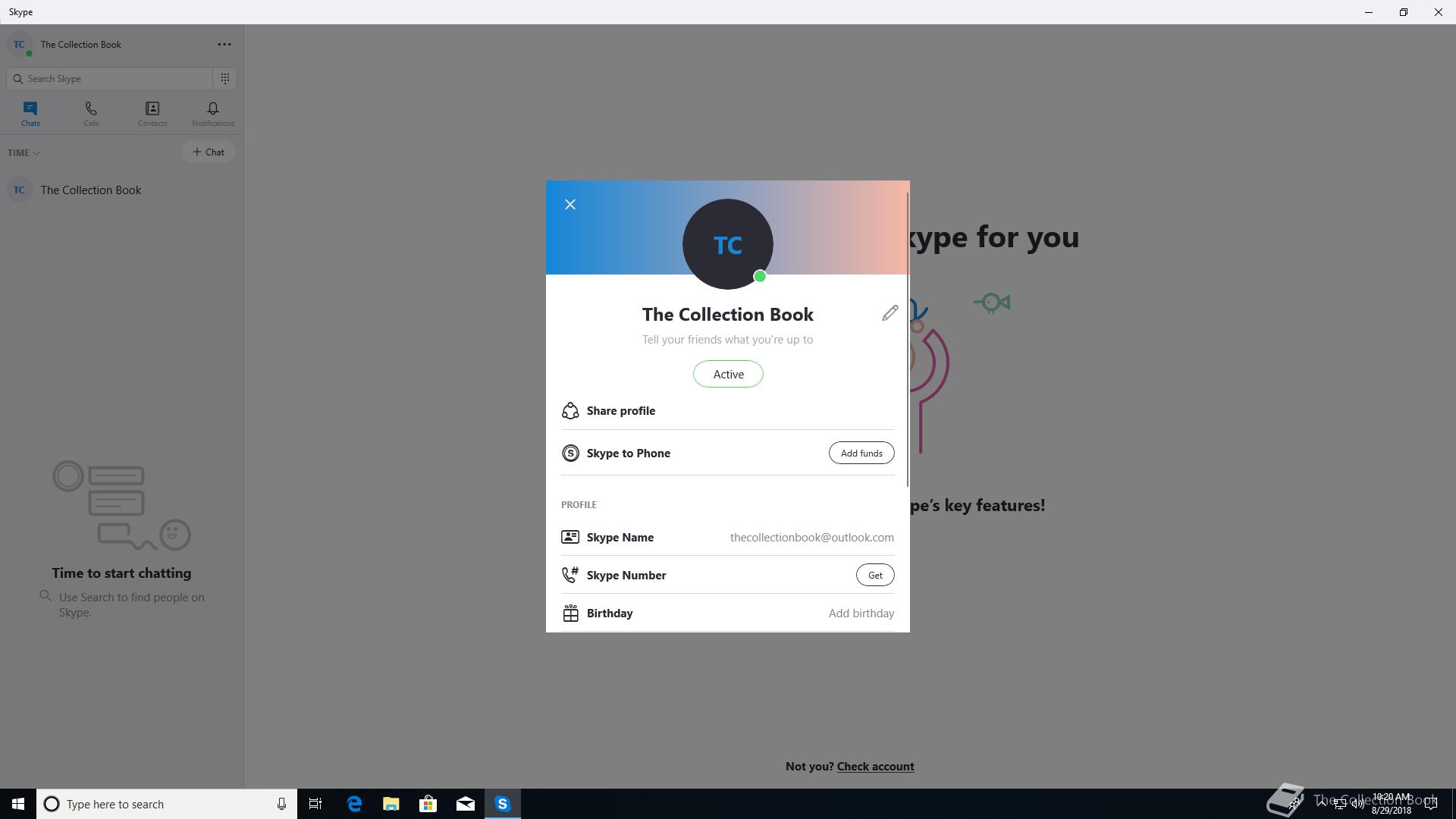Click the profile dialog scrollbar
1456x819 pixels.
[x=908, y=340]
